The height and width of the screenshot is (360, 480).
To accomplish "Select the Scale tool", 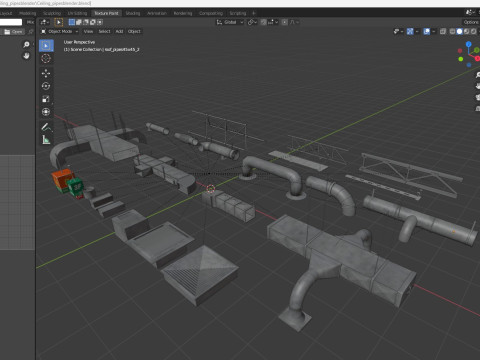I will tap(46, 99).
